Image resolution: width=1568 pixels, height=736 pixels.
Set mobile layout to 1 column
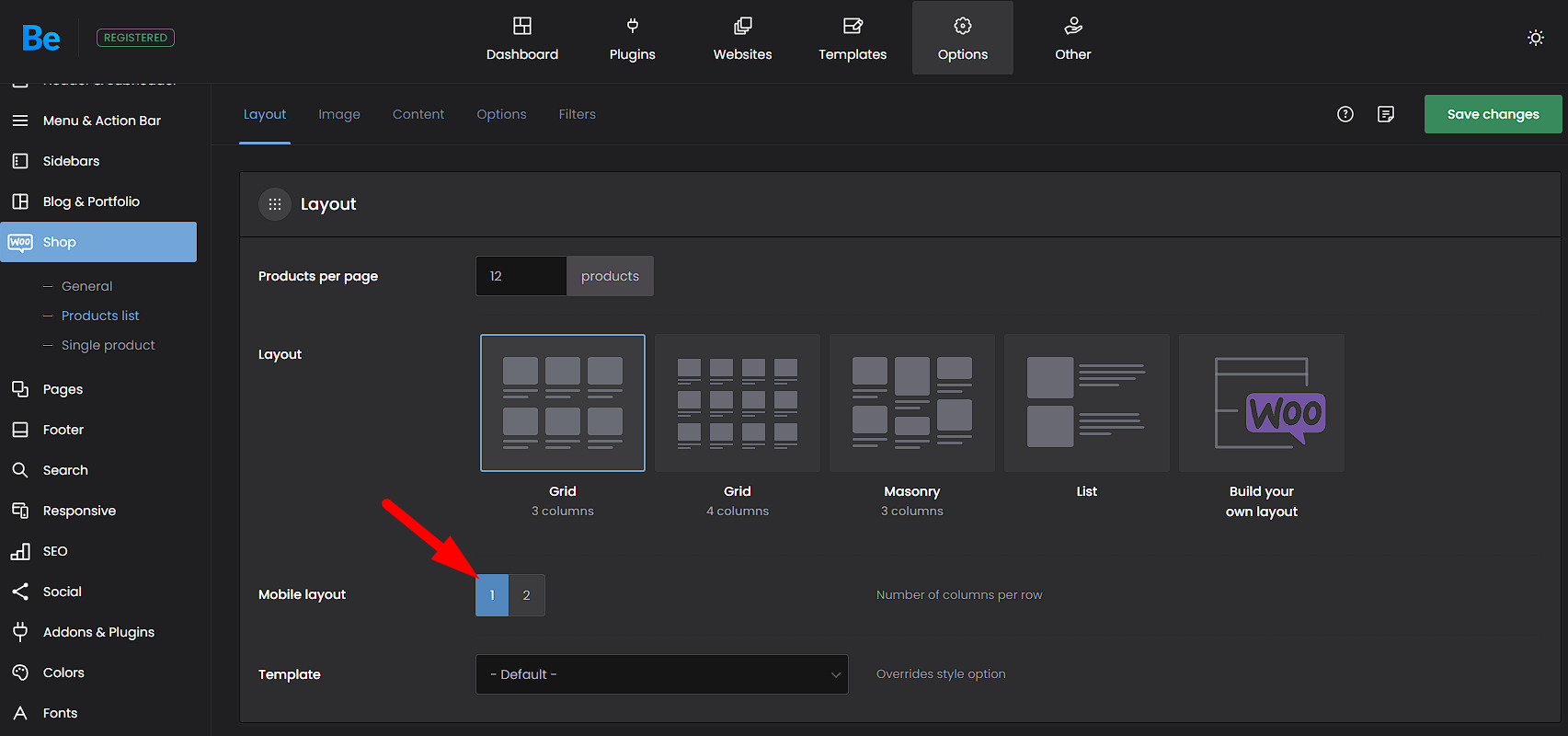point(492,595)
